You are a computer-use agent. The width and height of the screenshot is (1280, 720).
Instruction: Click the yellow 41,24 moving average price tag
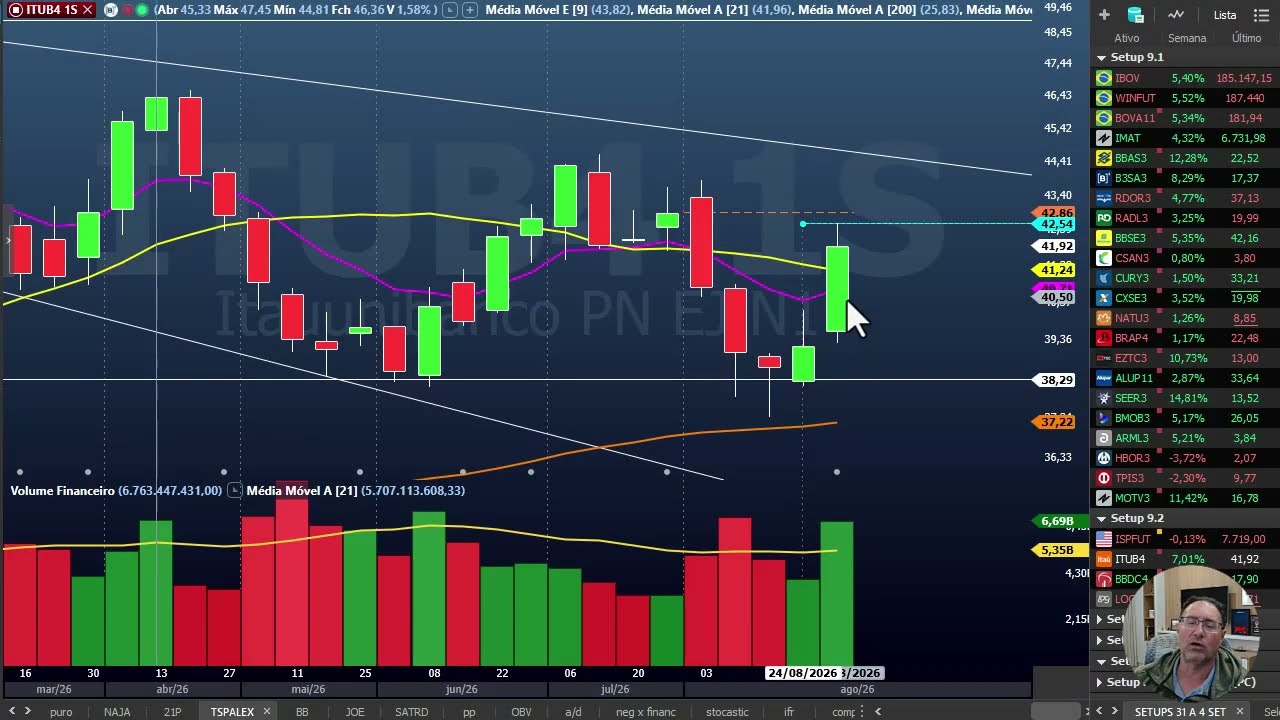(1055, 270)
